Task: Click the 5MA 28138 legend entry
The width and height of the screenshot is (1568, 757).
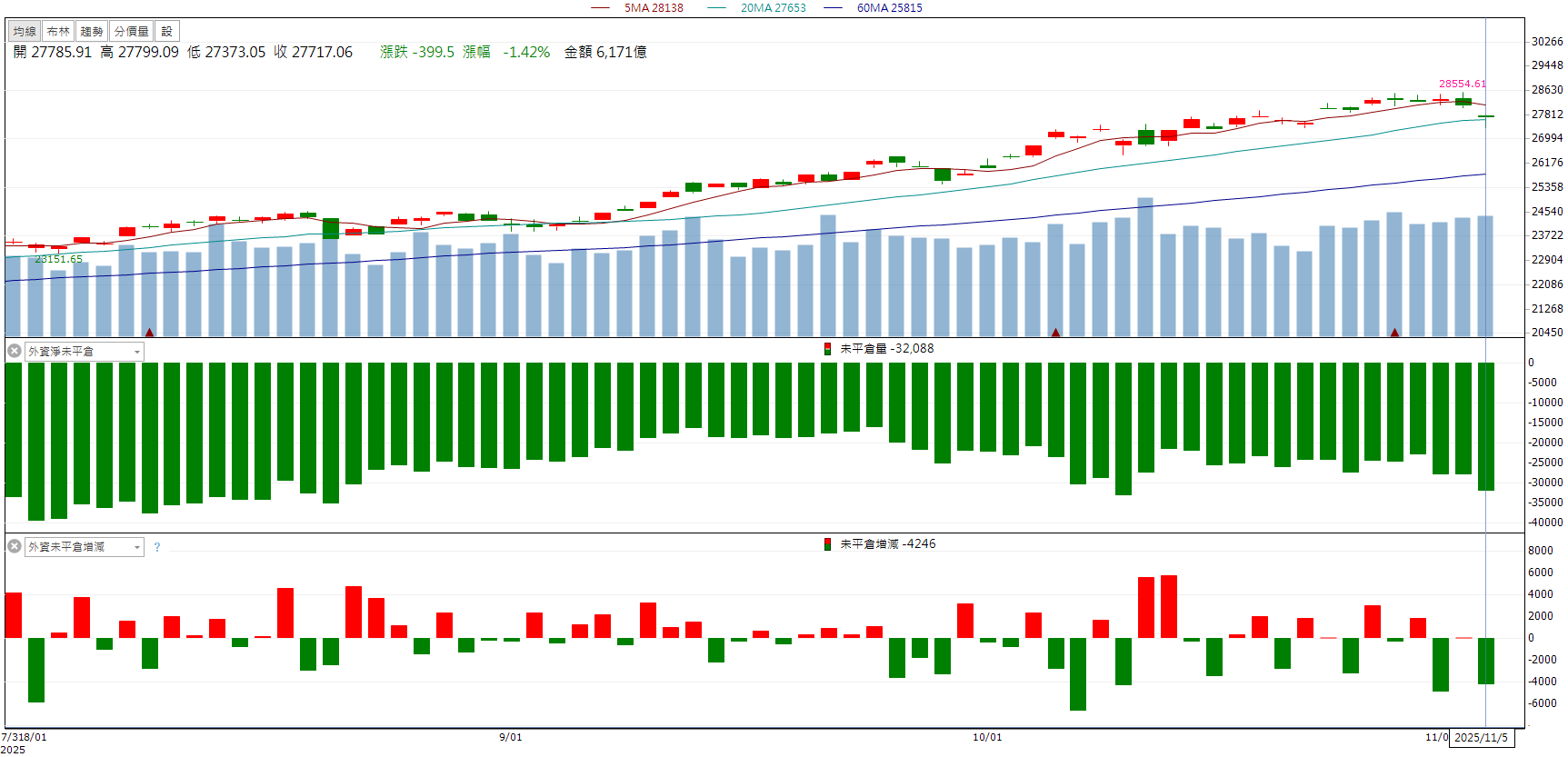Action: tap(637, 8)
